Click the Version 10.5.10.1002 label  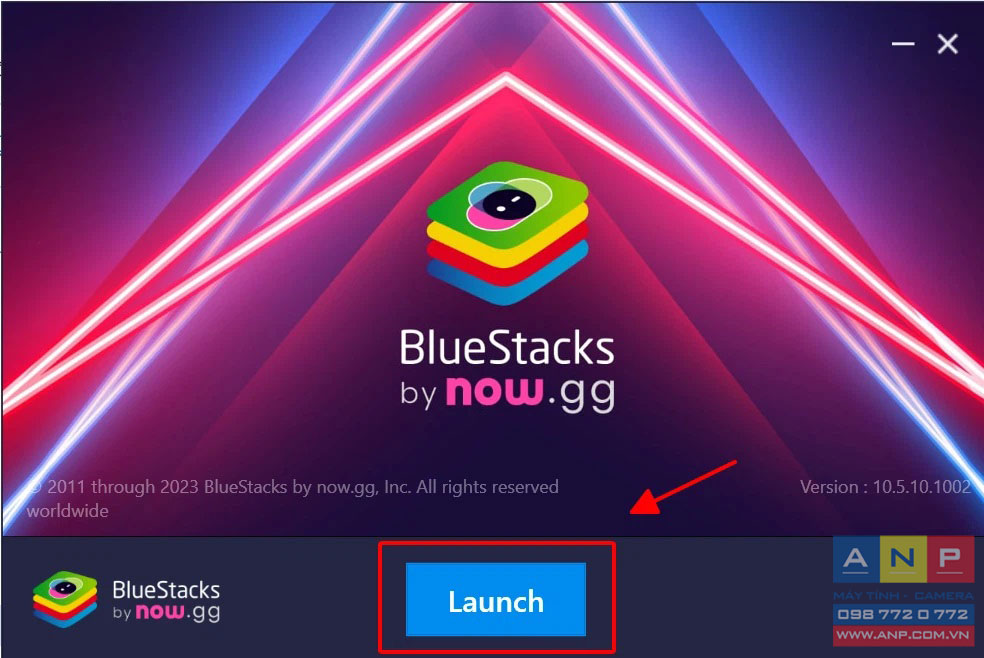click(x=885, y=487)
